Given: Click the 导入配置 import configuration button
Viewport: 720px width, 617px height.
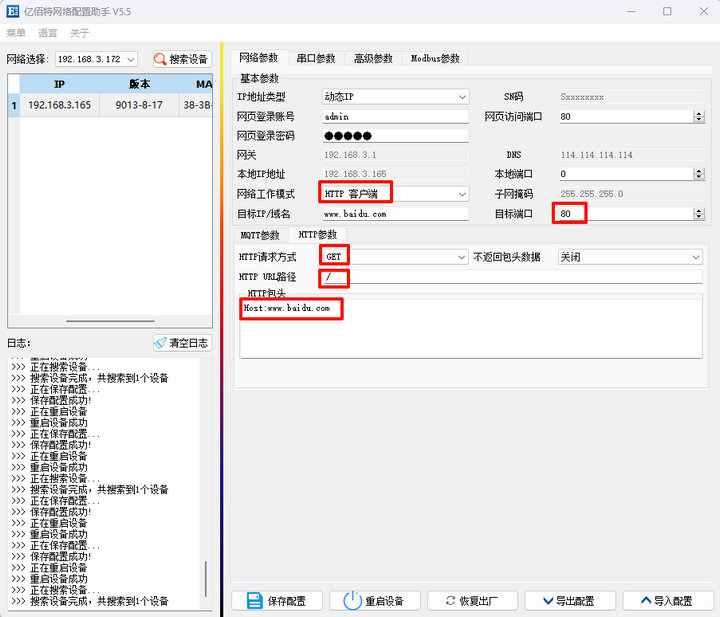Looking at the screenshot, I should pyautogui.click(x=665, y=601).
